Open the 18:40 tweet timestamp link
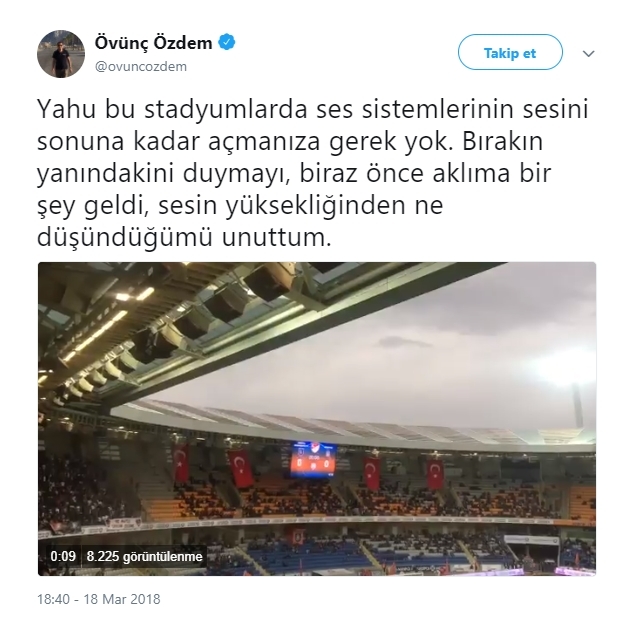Screen dimensions: 628x617 click(53, 599)
